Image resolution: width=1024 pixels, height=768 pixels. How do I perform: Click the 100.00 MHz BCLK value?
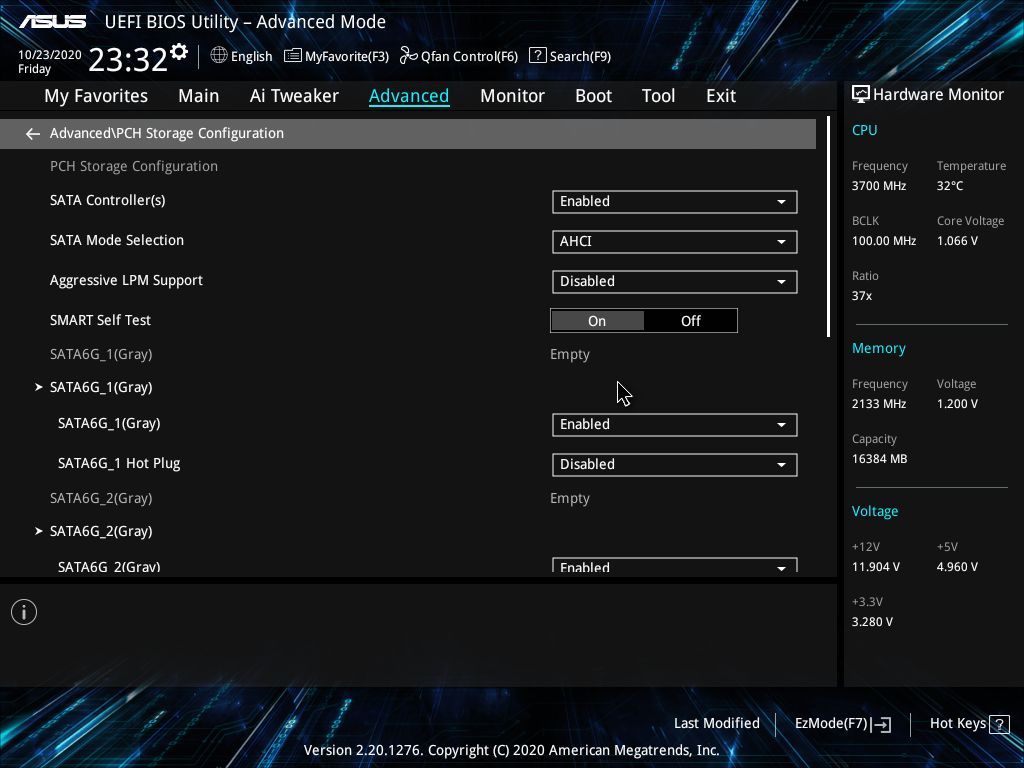tap(884, 241)
